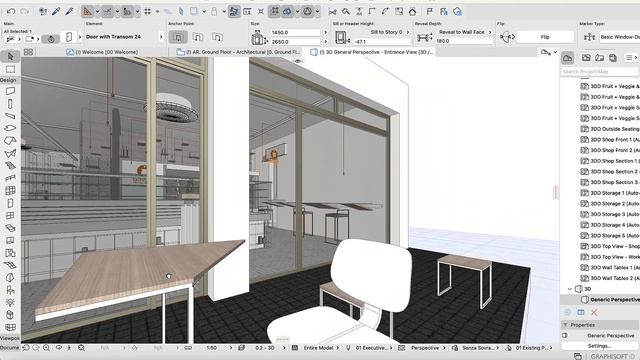Switch to 3D General Perspective - Entrance View tab
Image resolution: width=640 pixels, height=360 pixels.
pos(371,52)
